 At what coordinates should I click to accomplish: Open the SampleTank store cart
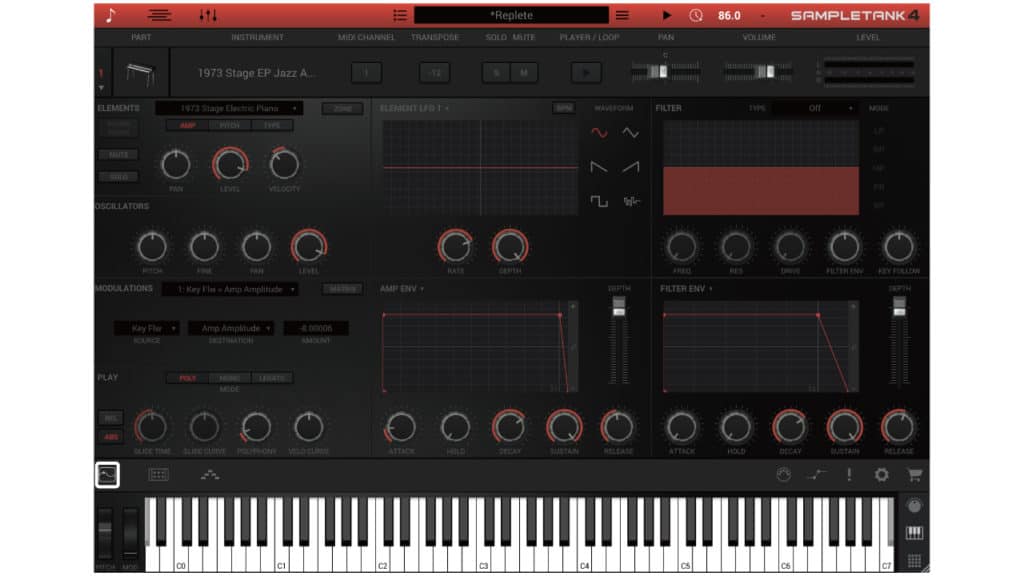tap(914, 474)
